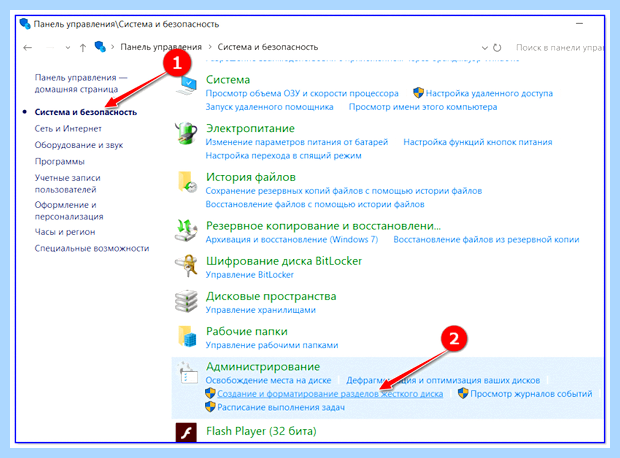Open Часы и регион category
Image resolution: width=620 pixels, height=458 pixels.
[x=65, y=232]
